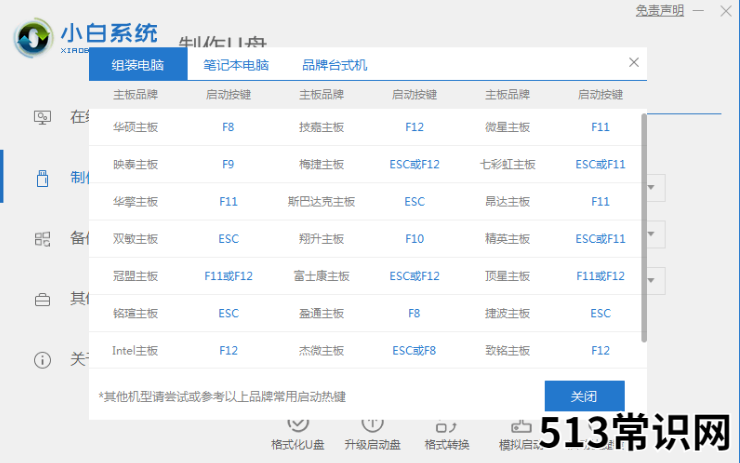Click the hint text about other models
The width and height of the screenshot is (740, 463).
[x=222, y=396]
